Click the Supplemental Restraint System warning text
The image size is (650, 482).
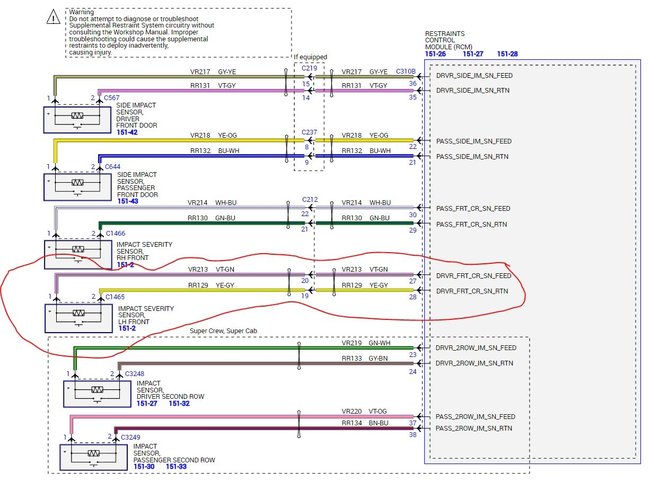tap(141, 32)
